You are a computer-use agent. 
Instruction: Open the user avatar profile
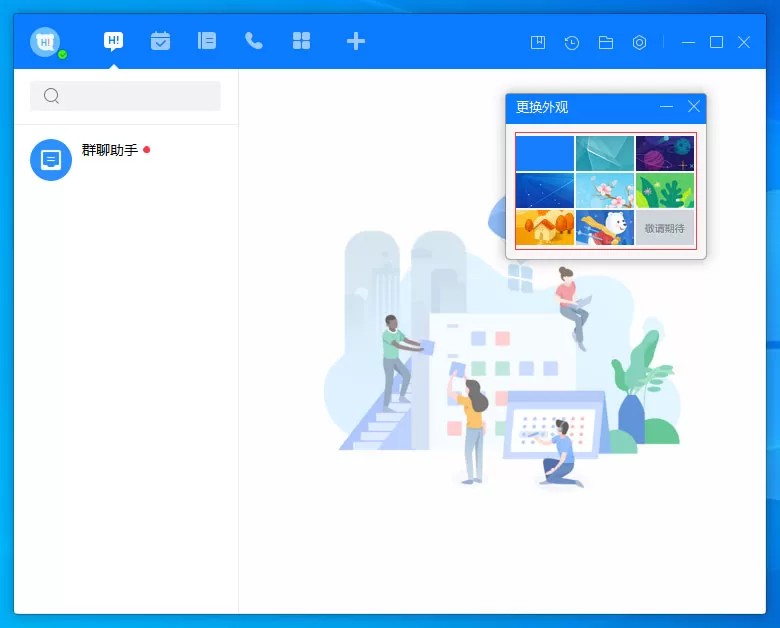point(45,42)
